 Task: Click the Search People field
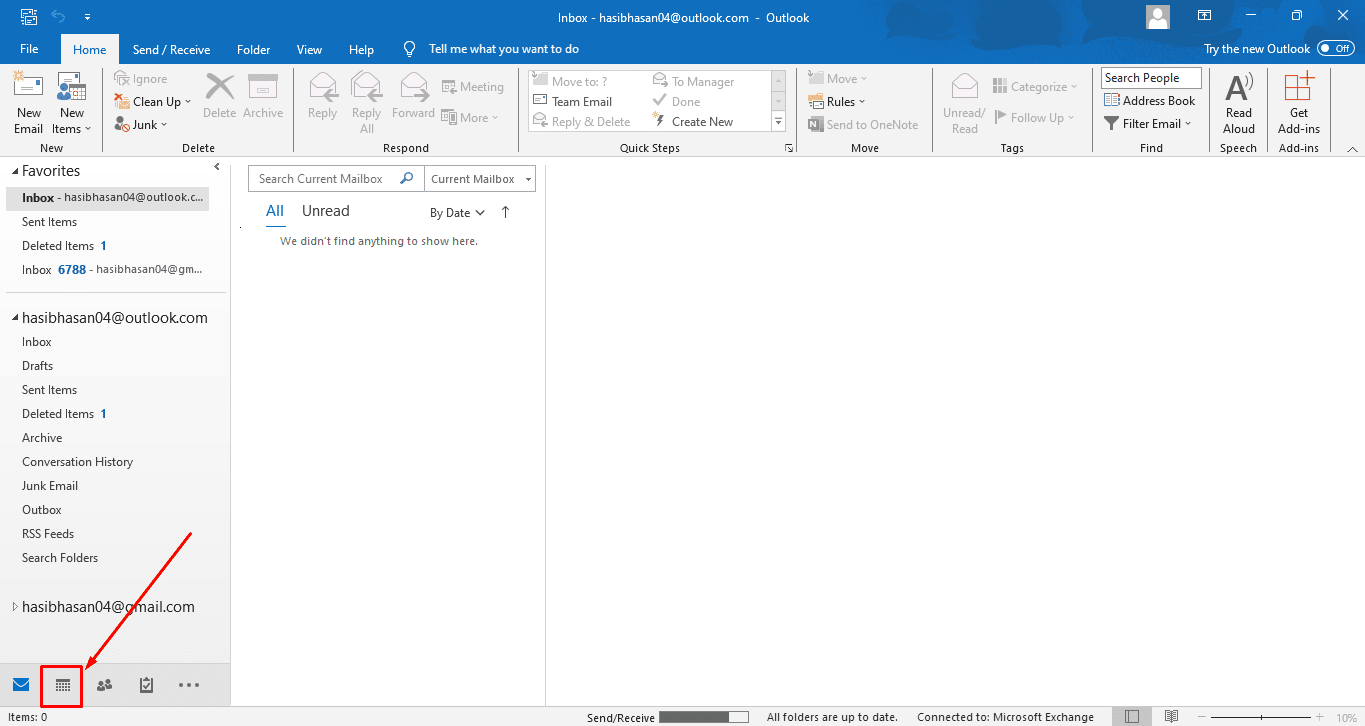click(x=1151, y=78)
